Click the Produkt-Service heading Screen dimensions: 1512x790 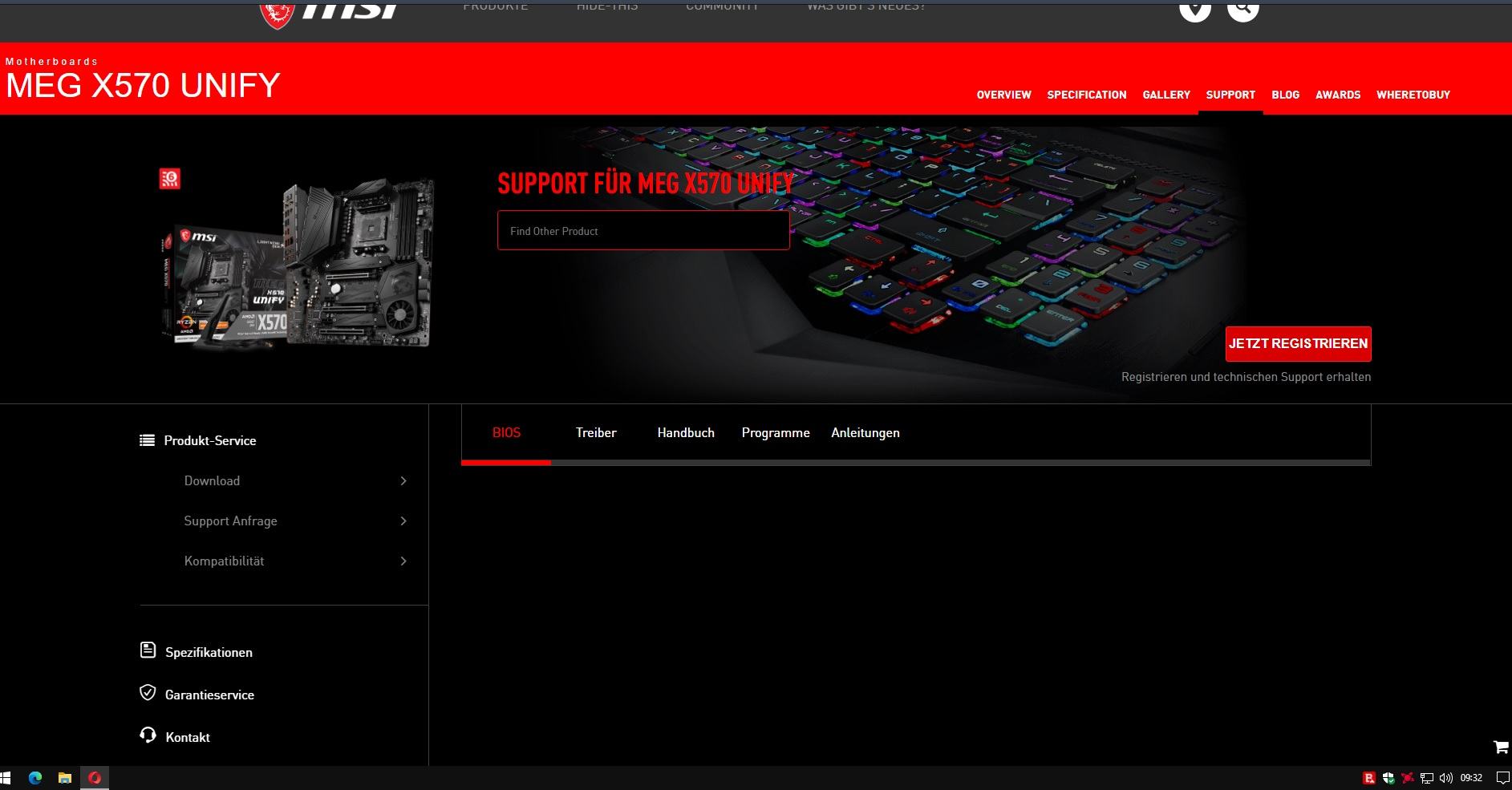pos(210,440)
